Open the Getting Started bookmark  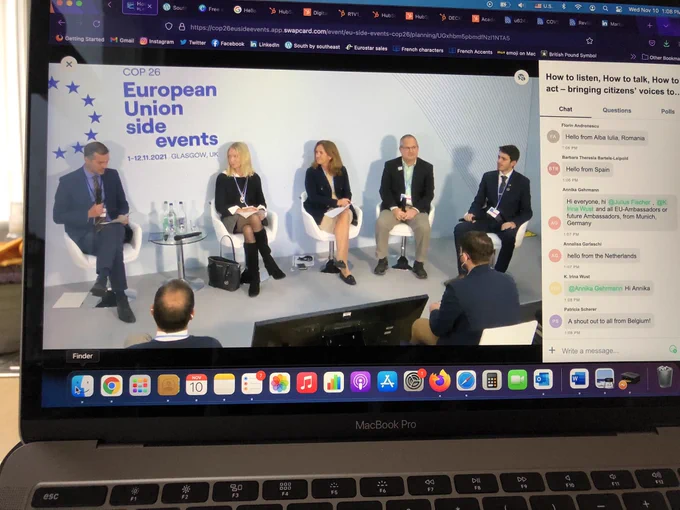pos(80,39)
